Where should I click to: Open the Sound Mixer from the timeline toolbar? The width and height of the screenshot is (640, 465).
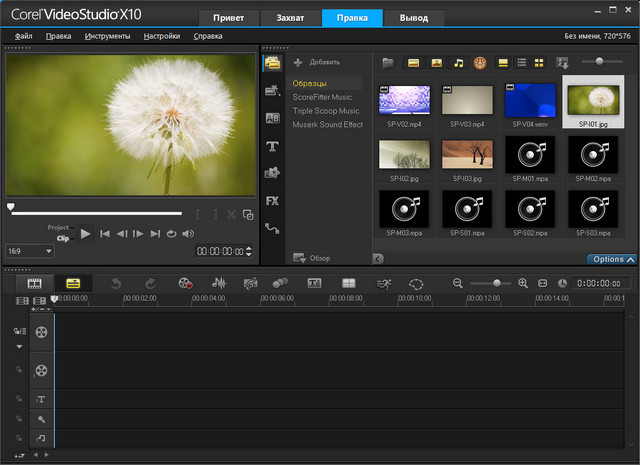(218, 284)
